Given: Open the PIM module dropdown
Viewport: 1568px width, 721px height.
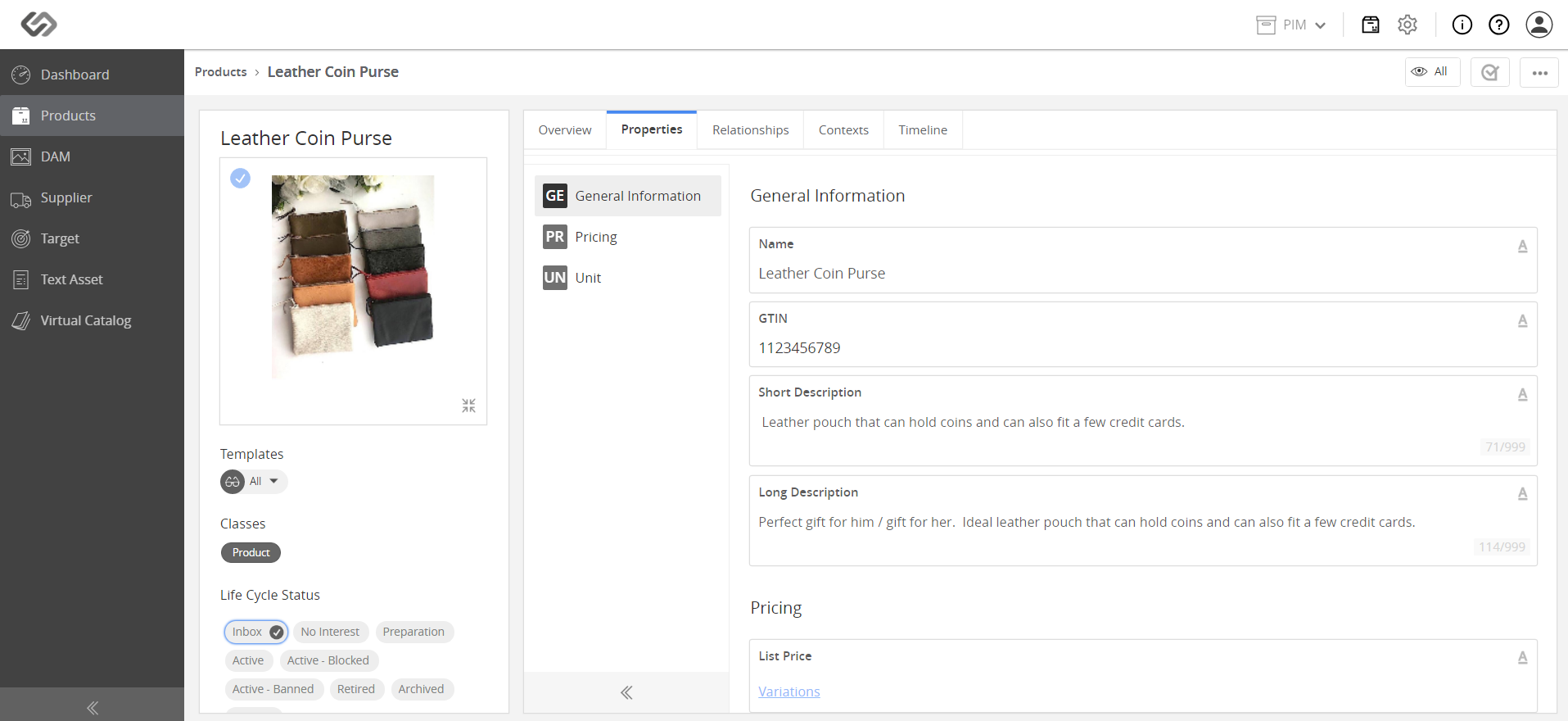Looking at the screenshot, I should pyautogui.click(x=1291, y=25).
